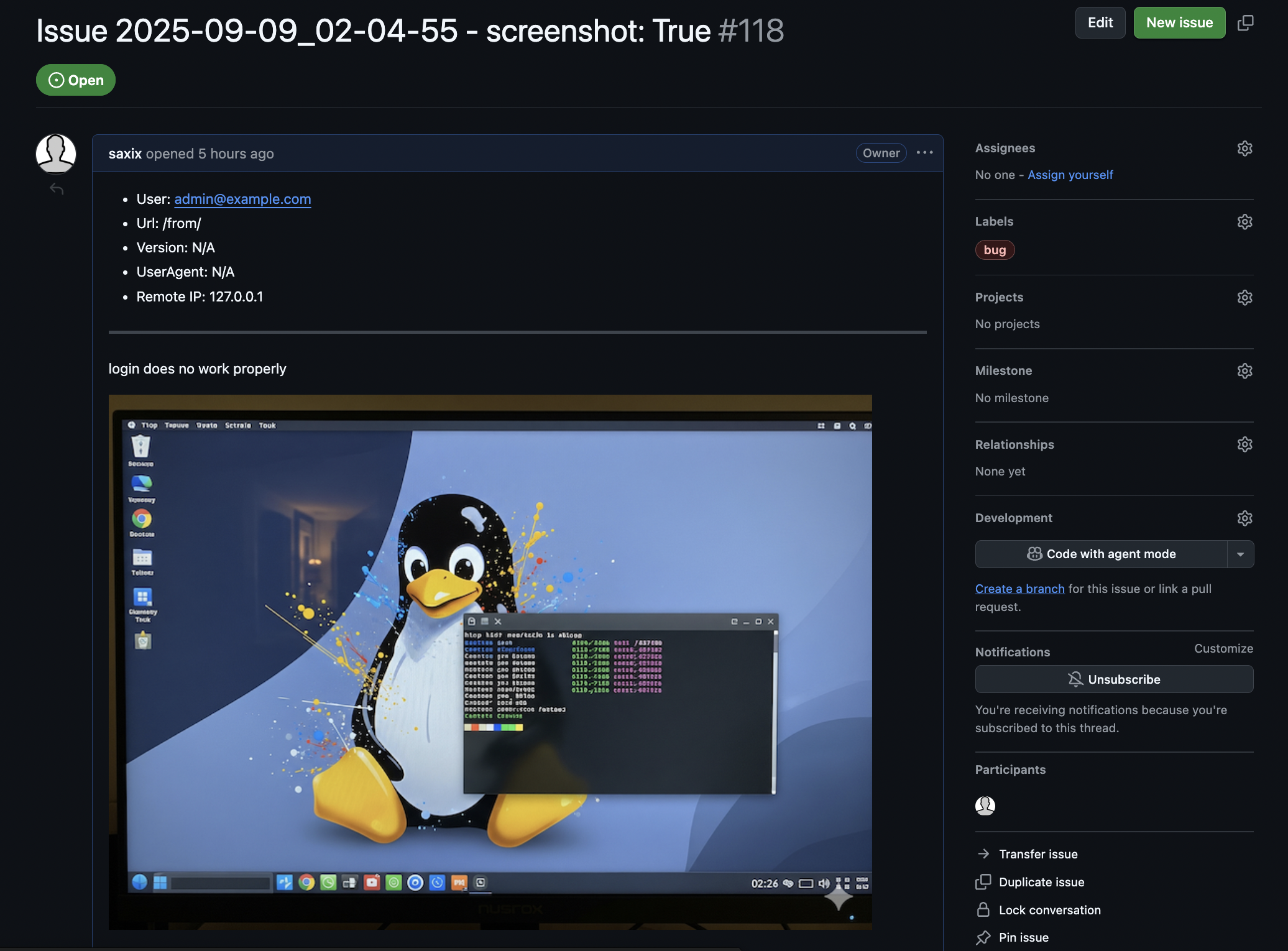Select Lock conversation
The width and height of the screenshot is (1288, 951).
[x=1038, y=910]
